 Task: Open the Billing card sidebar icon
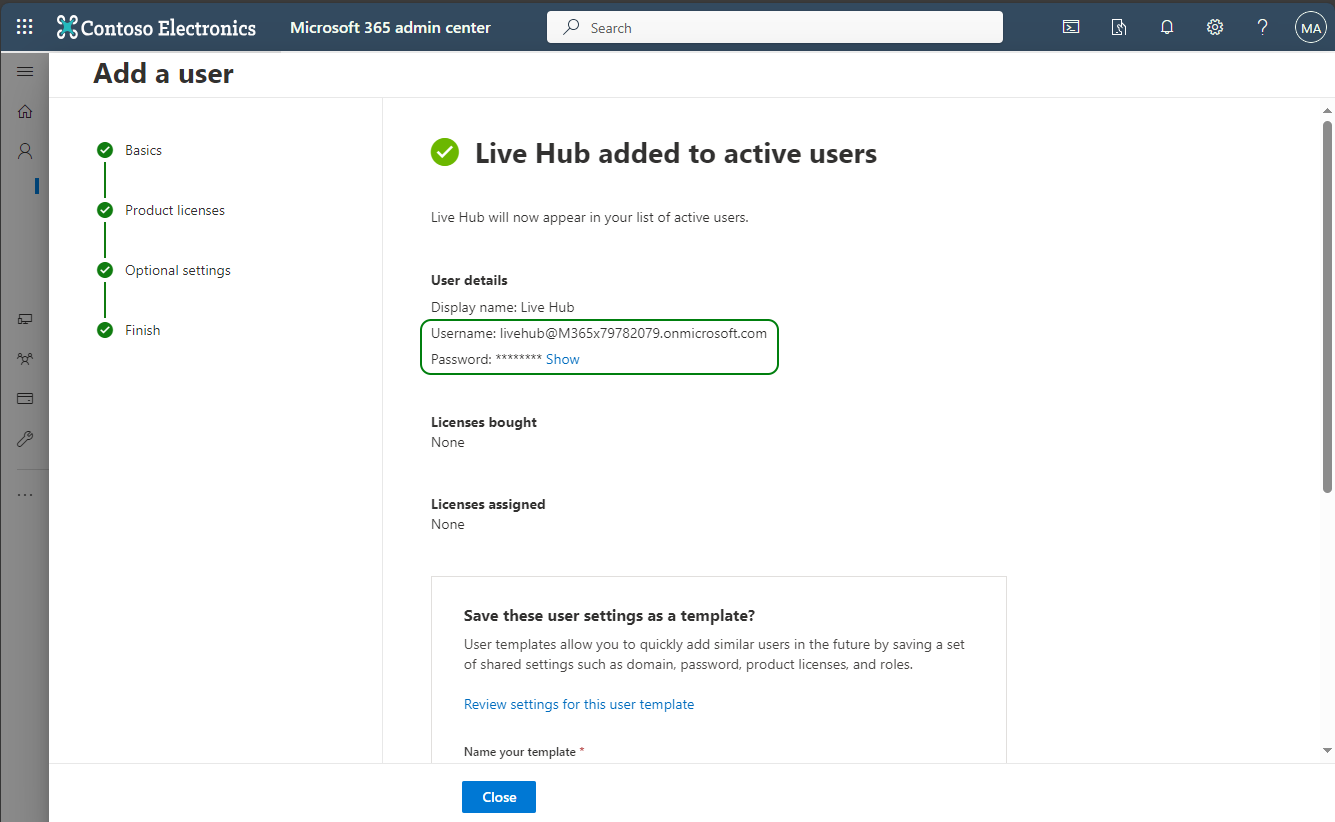pos(25,398)
